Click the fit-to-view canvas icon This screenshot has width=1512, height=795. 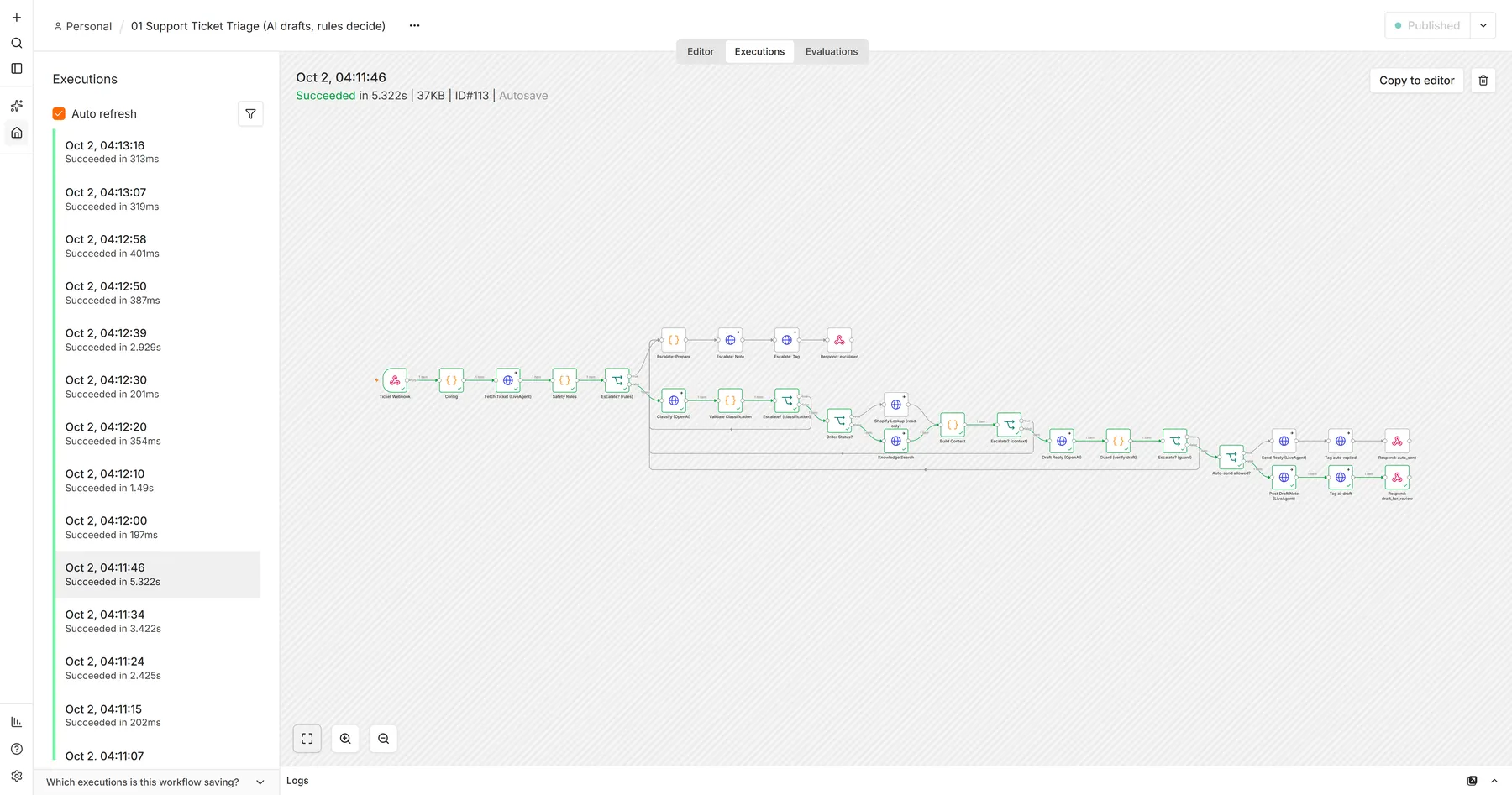tap(307, 739)
